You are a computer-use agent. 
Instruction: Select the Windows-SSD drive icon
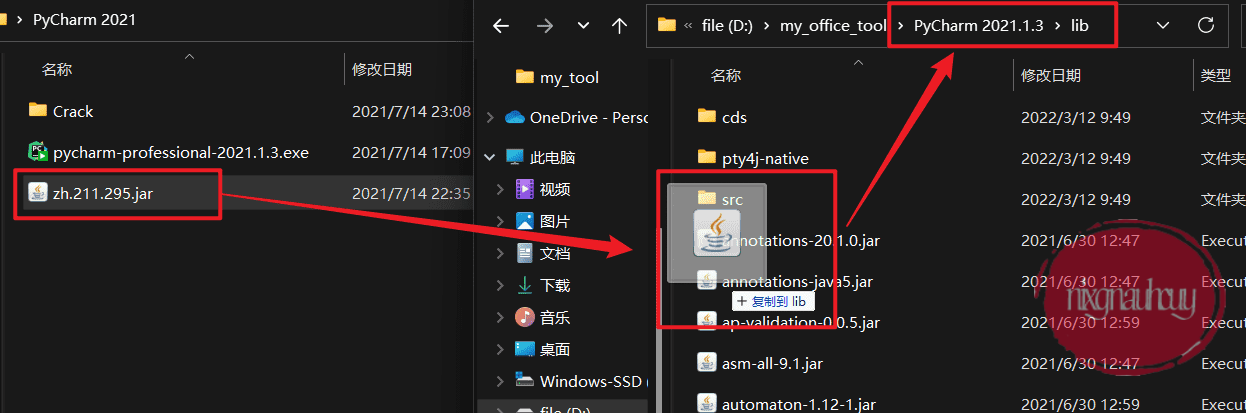[x=524, y=381]
